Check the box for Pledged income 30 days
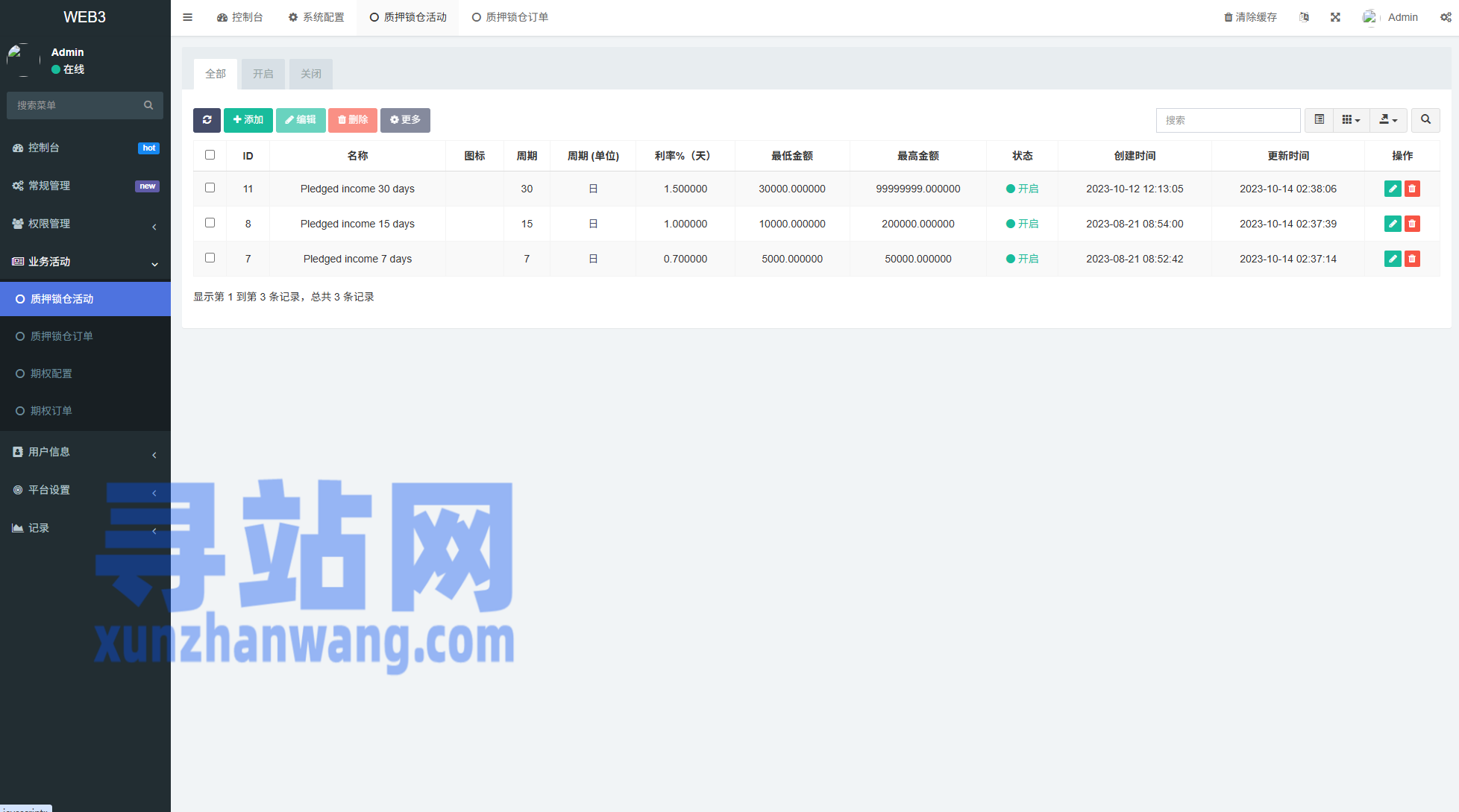This screenshot has height=812, width=1459. [210, 188]
